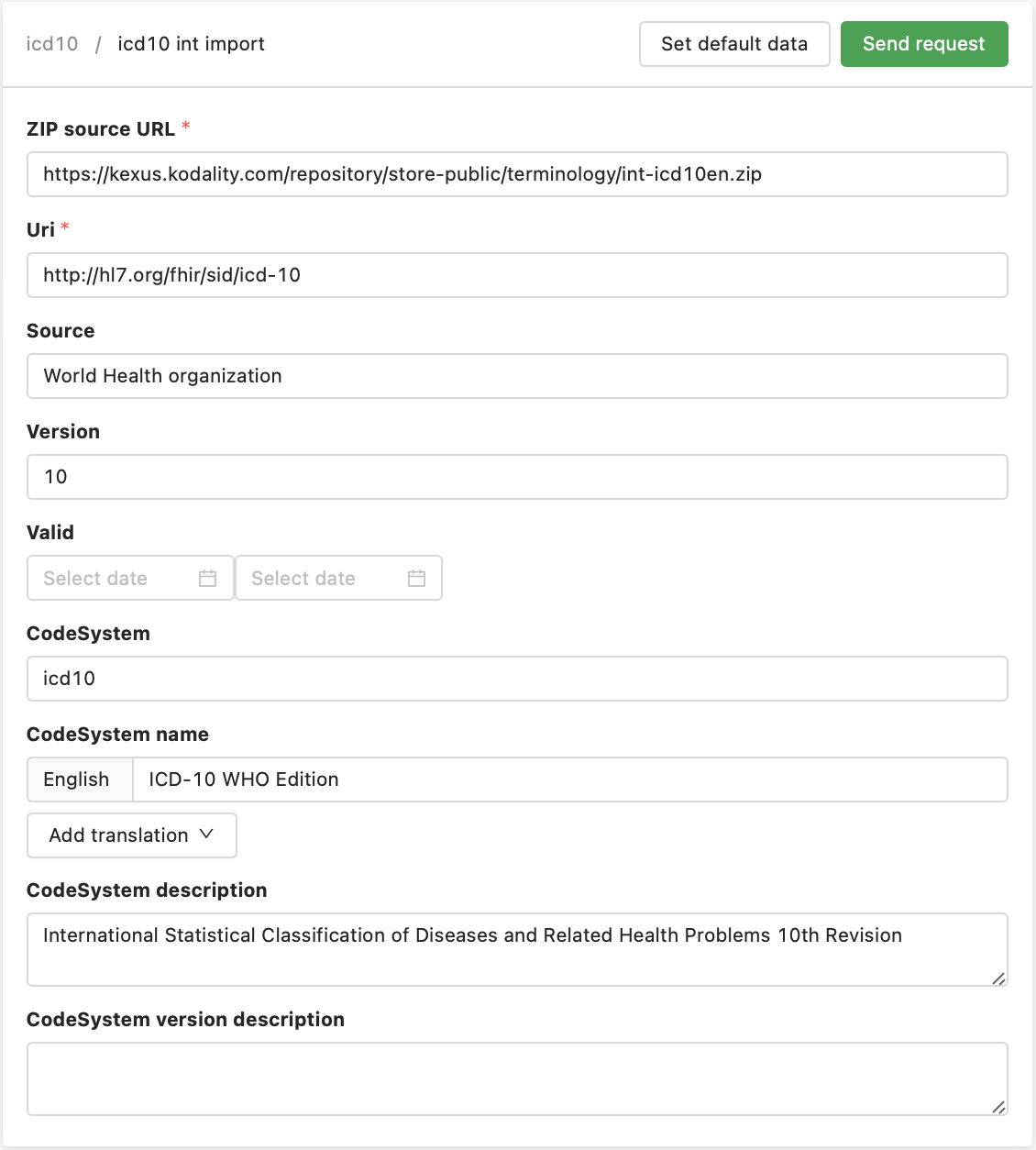1036x1150 pixels.
Task: Edit the English CodeSystem name field
Action: 568,780
